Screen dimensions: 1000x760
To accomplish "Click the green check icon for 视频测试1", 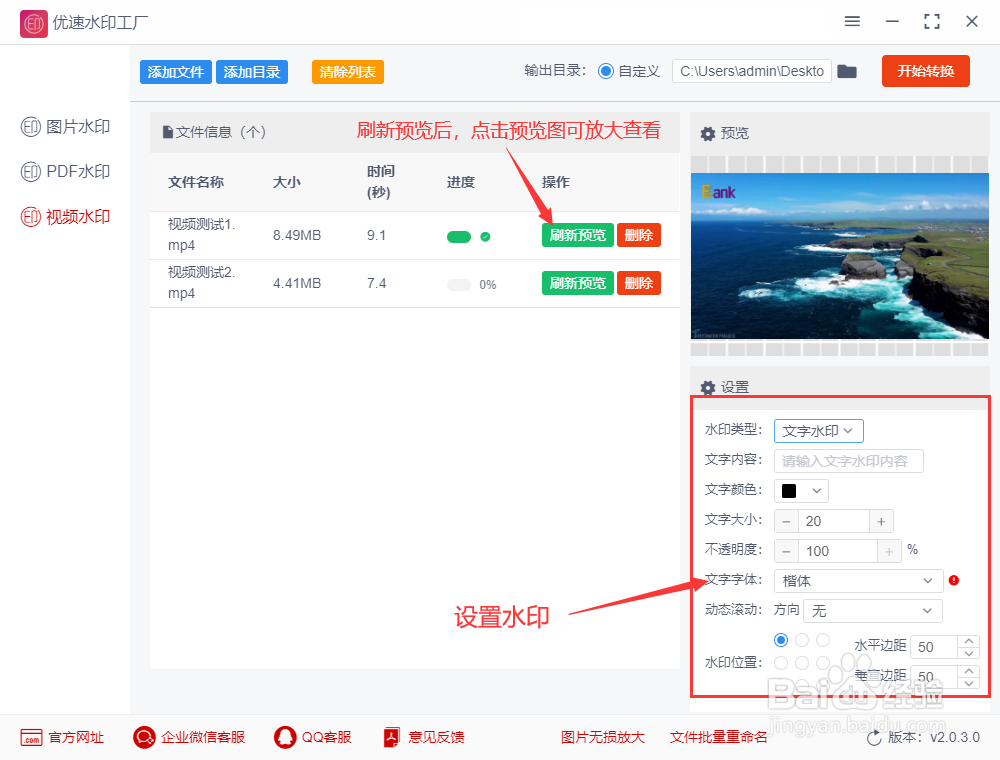I will pyautogui.click(x=485, y=237).
